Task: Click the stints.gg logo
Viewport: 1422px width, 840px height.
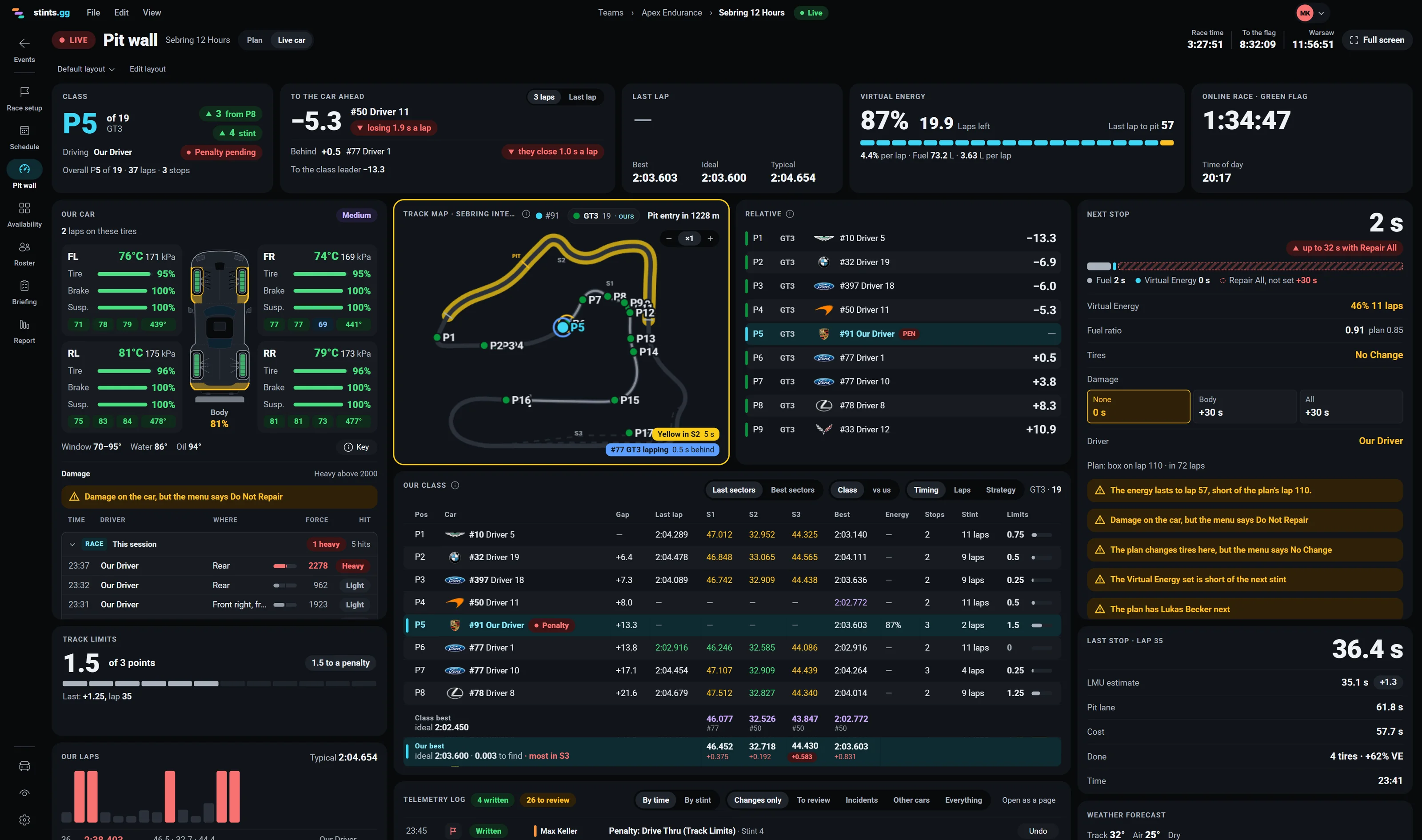Action: coord(41,12)
